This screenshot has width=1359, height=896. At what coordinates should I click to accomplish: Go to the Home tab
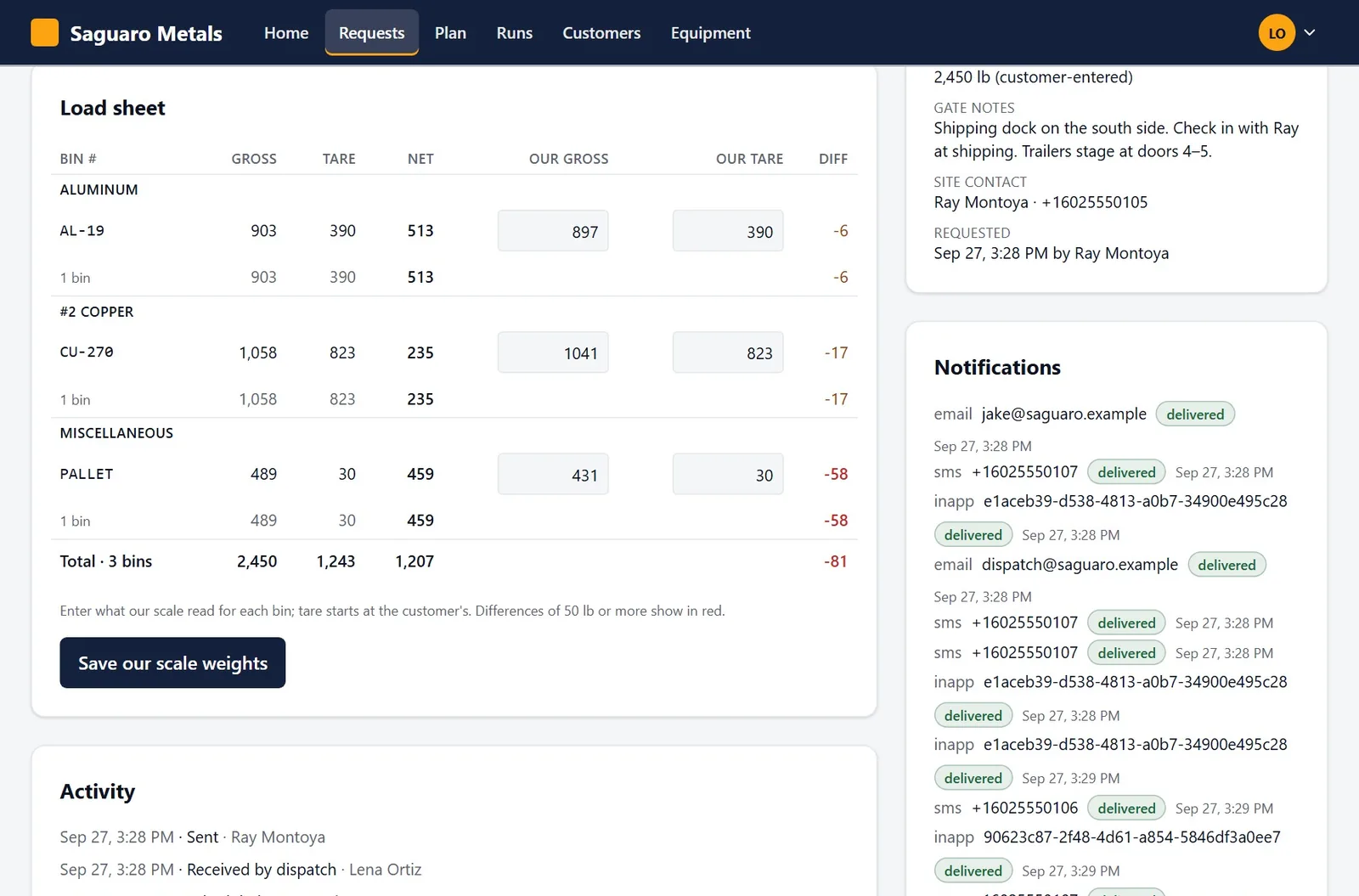pyautogui.click(x=286, y=33)
